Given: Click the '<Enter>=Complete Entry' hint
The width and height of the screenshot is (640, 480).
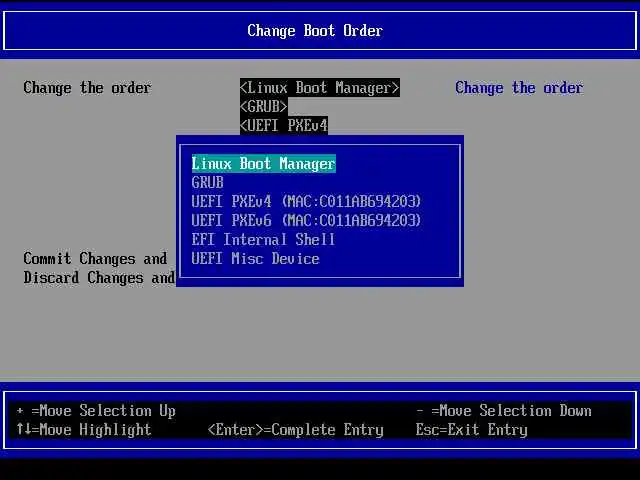Looking at the screenshot, I should click(x=296, y=429).
